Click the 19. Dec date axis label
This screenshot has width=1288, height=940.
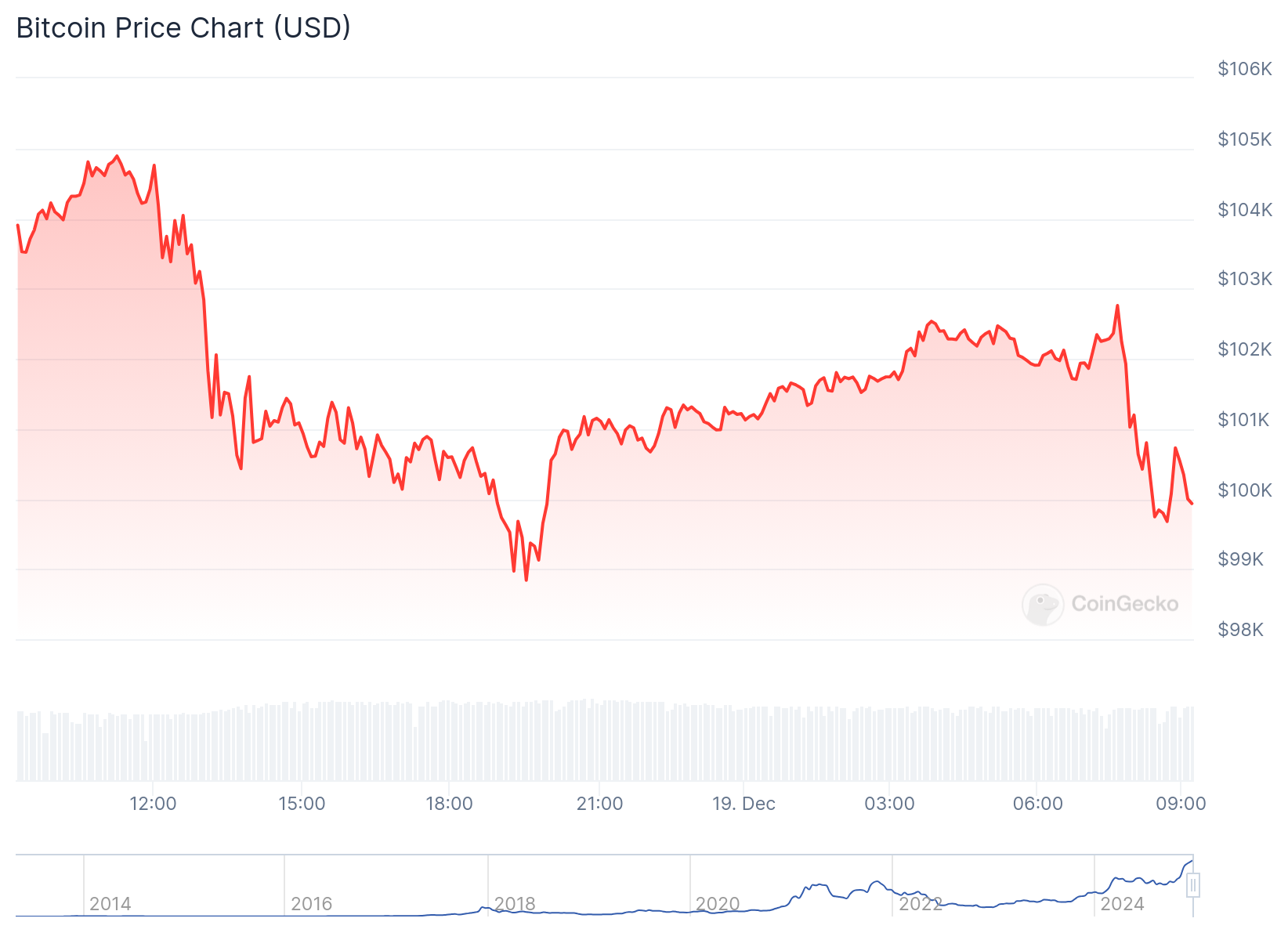coord(743,804)
